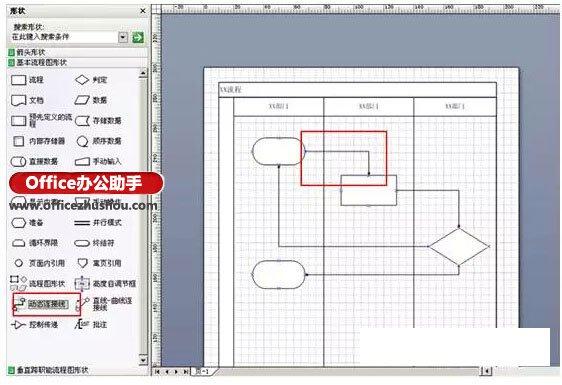Select the 判定 decision diamond shape
The height and width of the screenshot is (385, 562).
click(91, 80)
